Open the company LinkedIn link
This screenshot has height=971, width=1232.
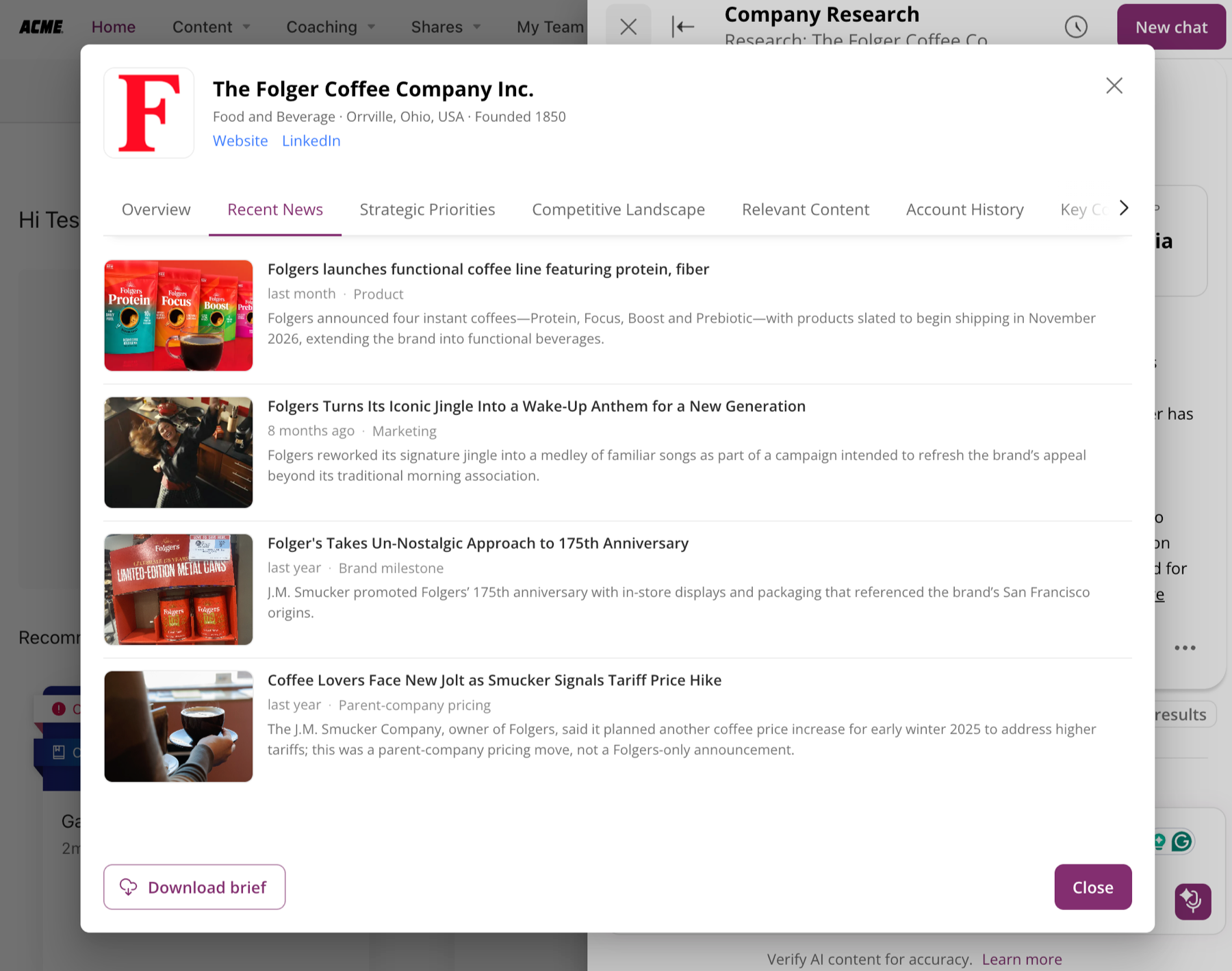tap(311, 140)
